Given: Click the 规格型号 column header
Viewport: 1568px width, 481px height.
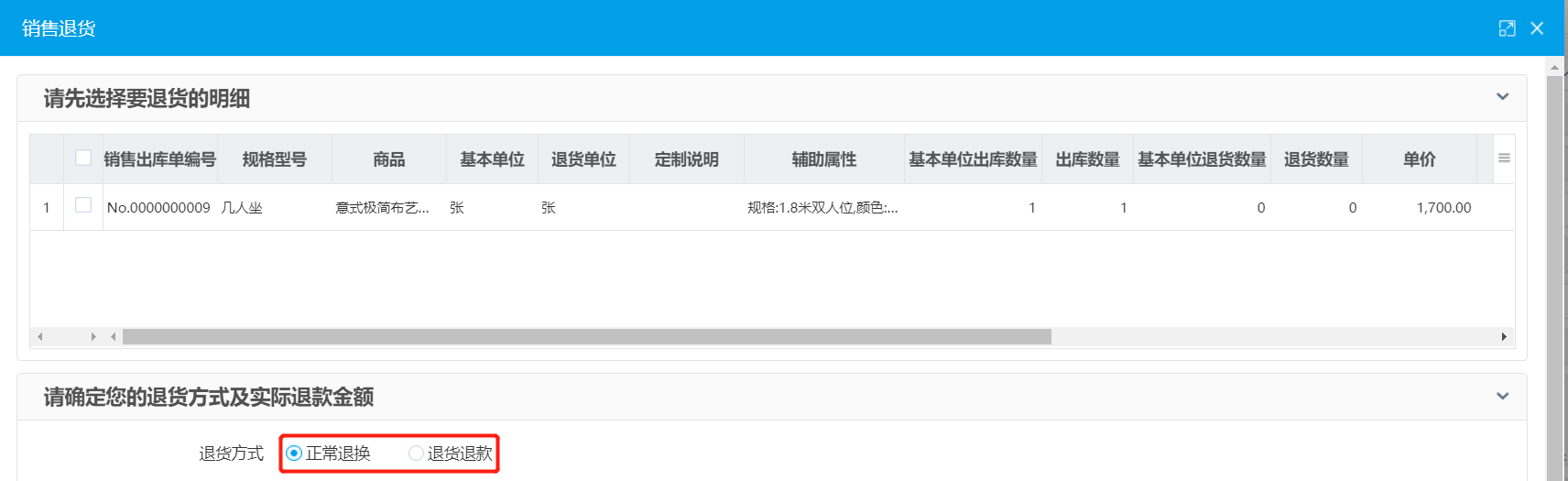Looking at the screenshot, I should [275, 159].
